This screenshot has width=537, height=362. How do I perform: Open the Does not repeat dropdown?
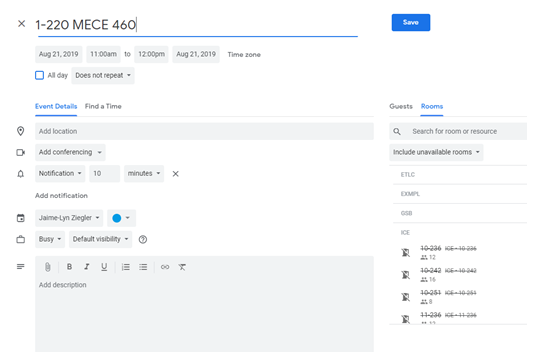[103, 76]
